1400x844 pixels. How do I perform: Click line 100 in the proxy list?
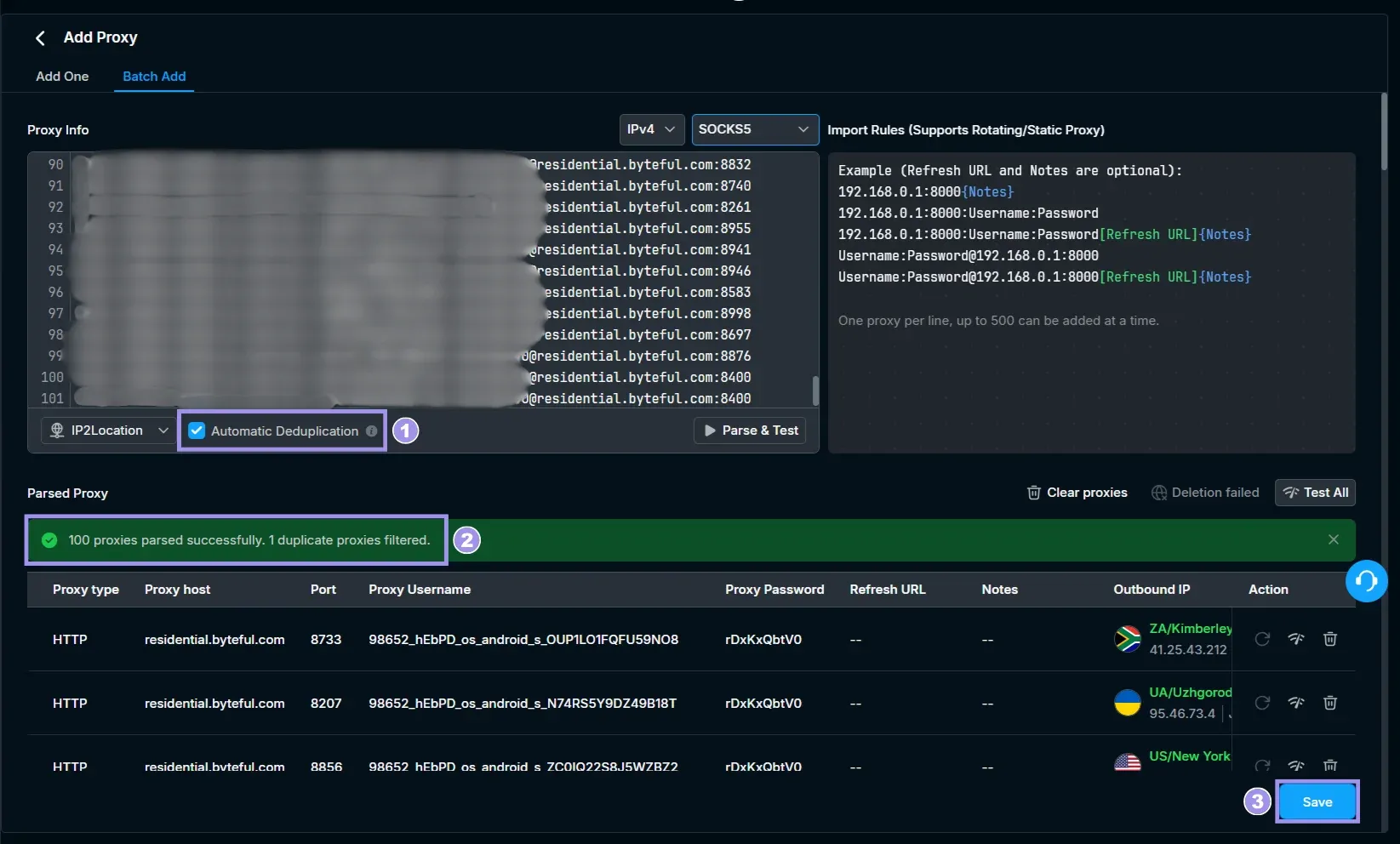423,377
